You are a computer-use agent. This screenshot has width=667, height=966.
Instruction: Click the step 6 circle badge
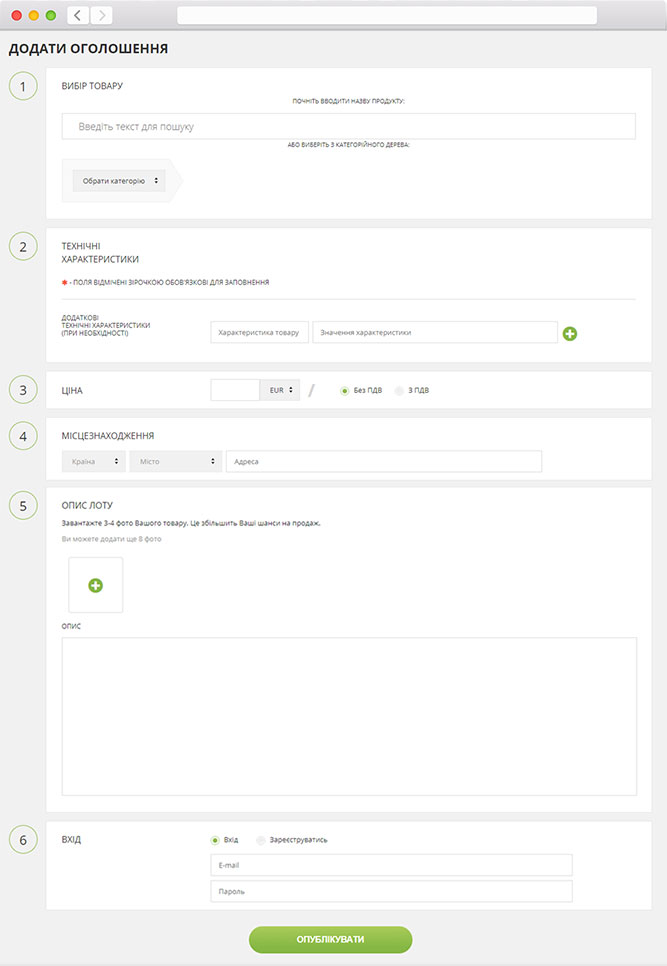coord(24,840)
